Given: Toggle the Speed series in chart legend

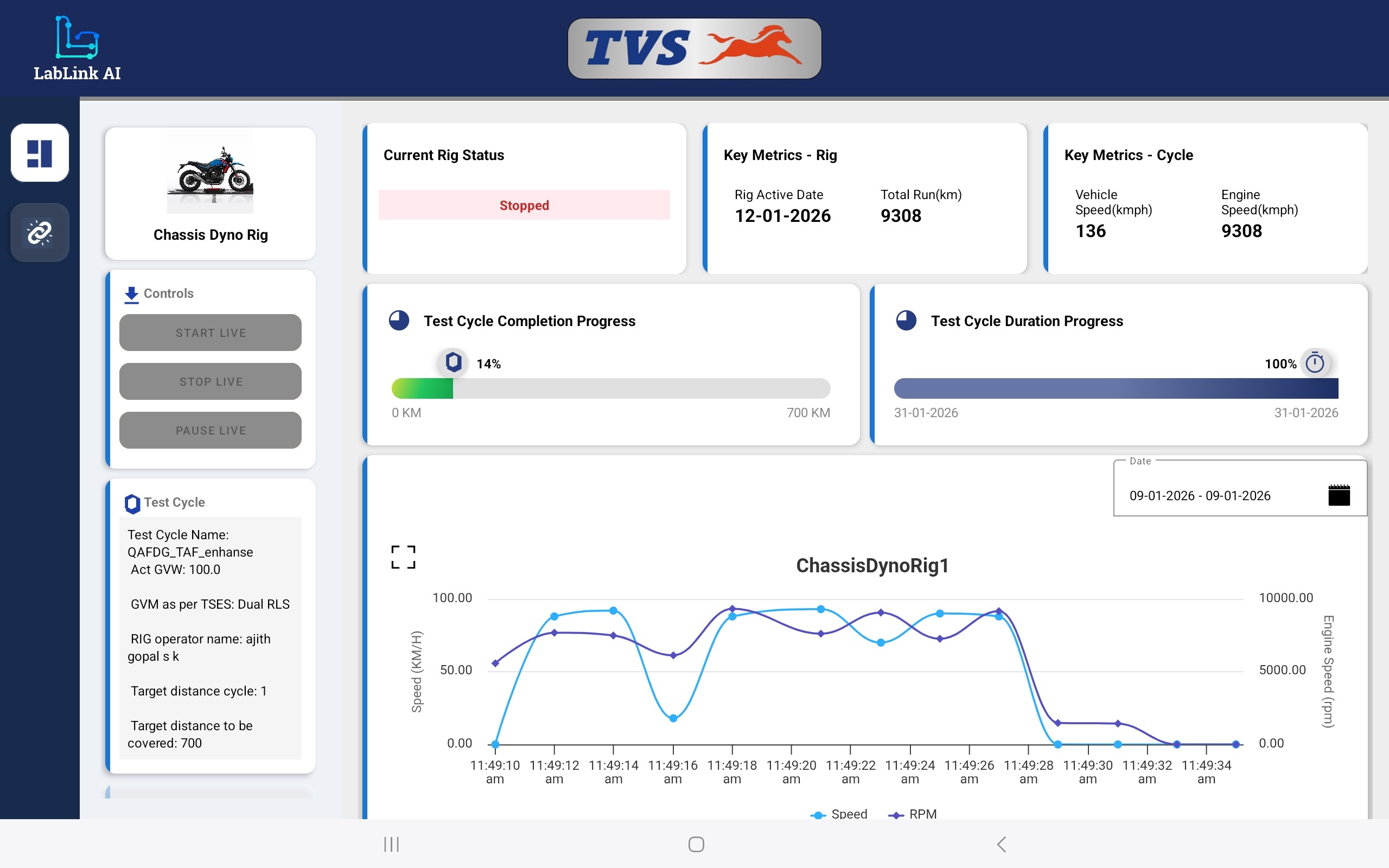Looking at the screenshot, I should (x=839, y=814).
